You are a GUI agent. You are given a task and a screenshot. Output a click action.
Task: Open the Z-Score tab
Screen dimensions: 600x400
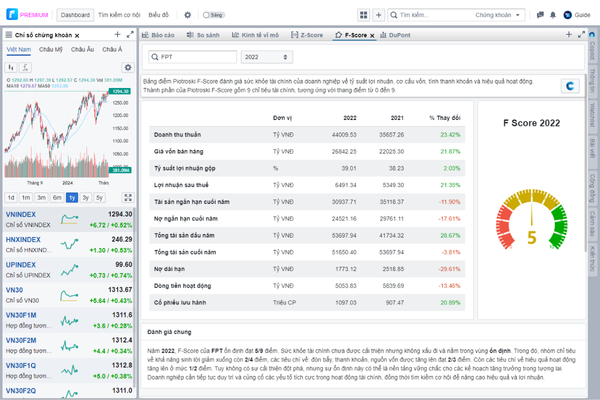click(307, 35)
